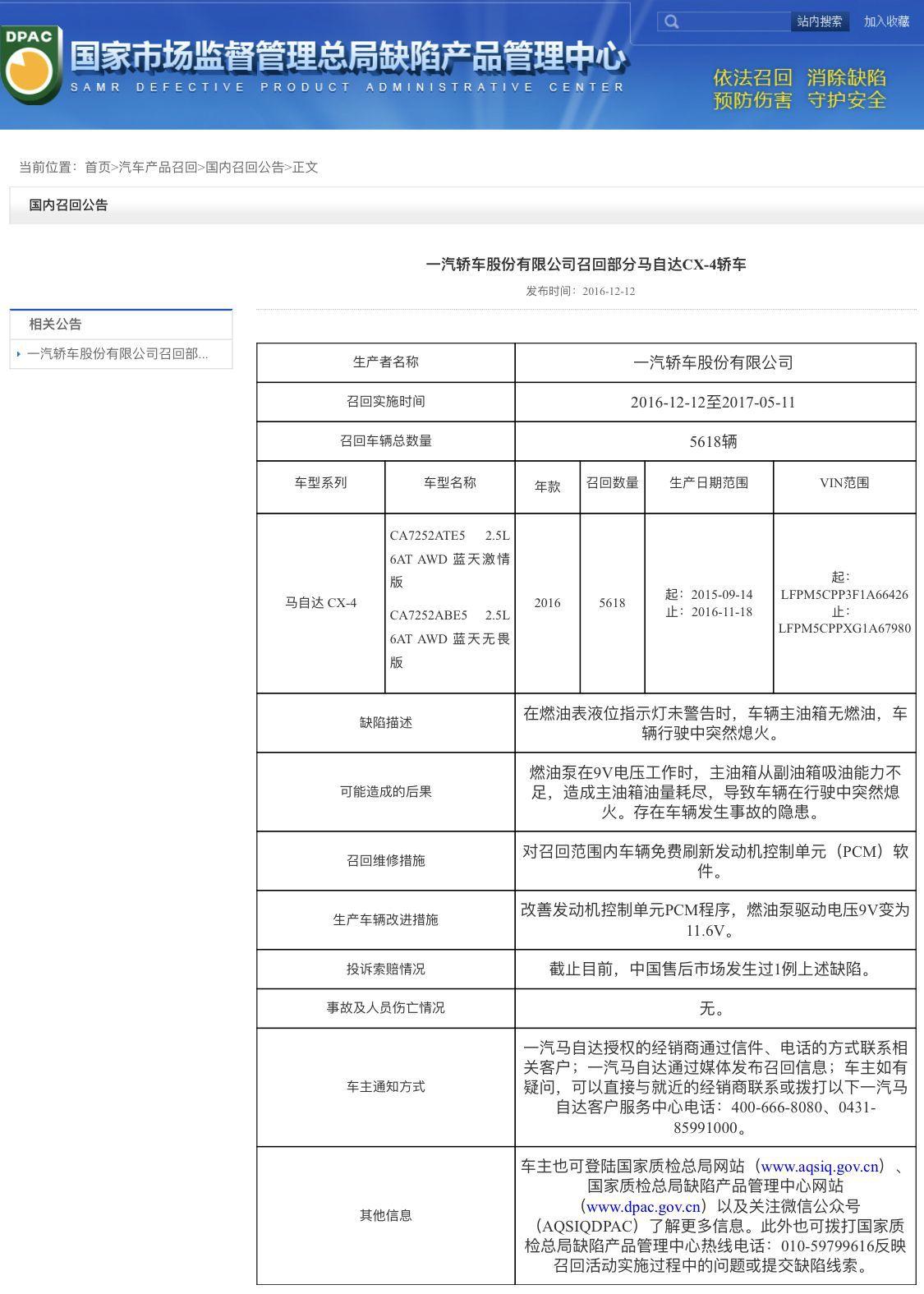924x1294 pixels.
Task: Click the 马自达 CX-4 series cell
Action: (x=321, y=603)
